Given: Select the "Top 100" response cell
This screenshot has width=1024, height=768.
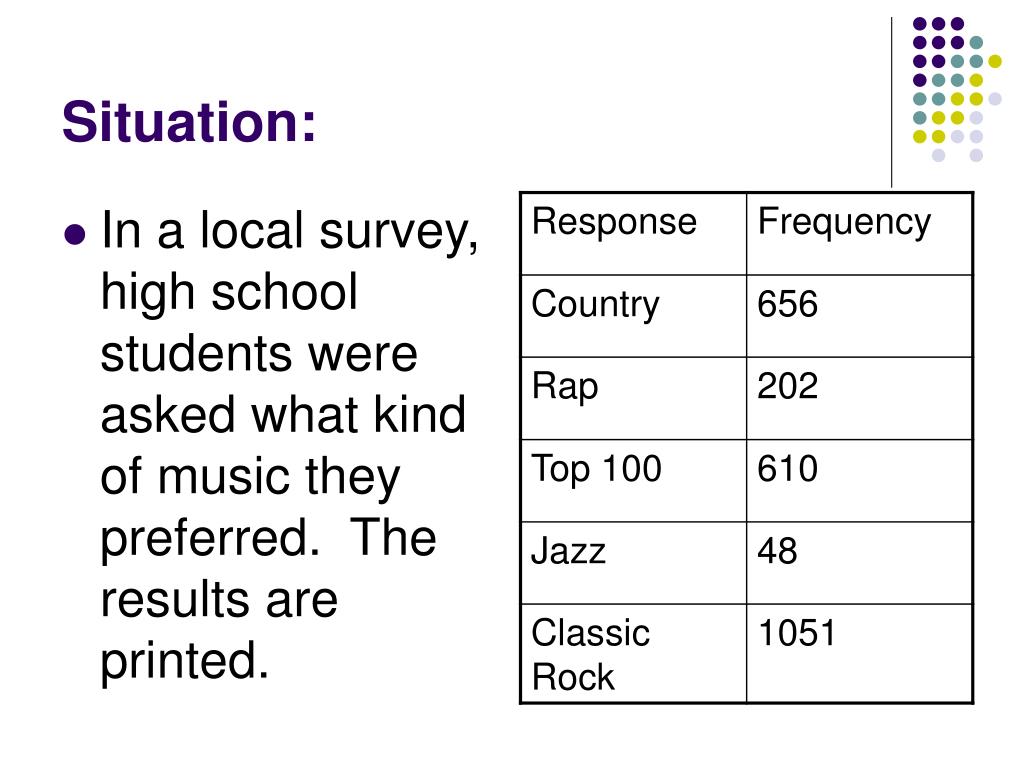Looking at the screenshot, I should (596, 468).
